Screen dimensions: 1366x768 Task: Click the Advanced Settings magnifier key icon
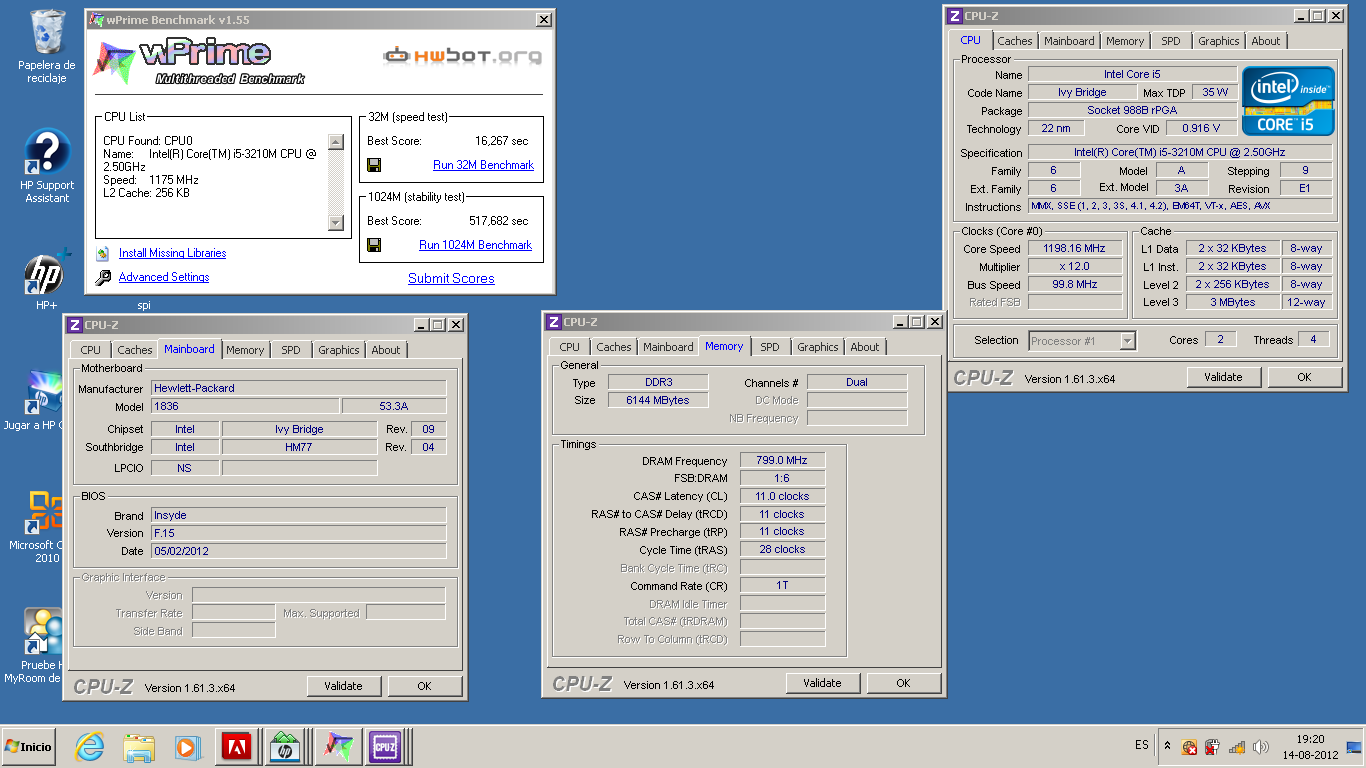click(103, 277)
